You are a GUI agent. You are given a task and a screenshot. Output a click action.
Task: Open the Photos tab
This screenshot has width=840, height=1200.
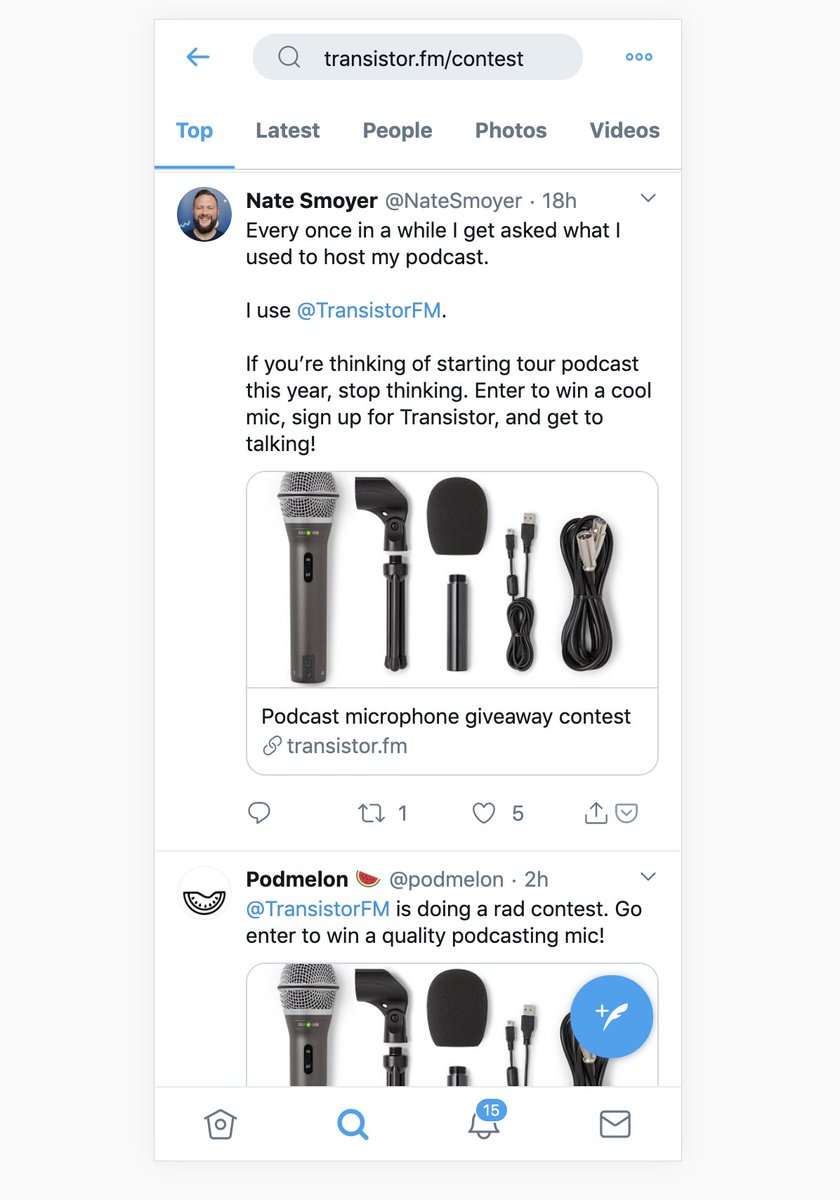coord(510,130)
